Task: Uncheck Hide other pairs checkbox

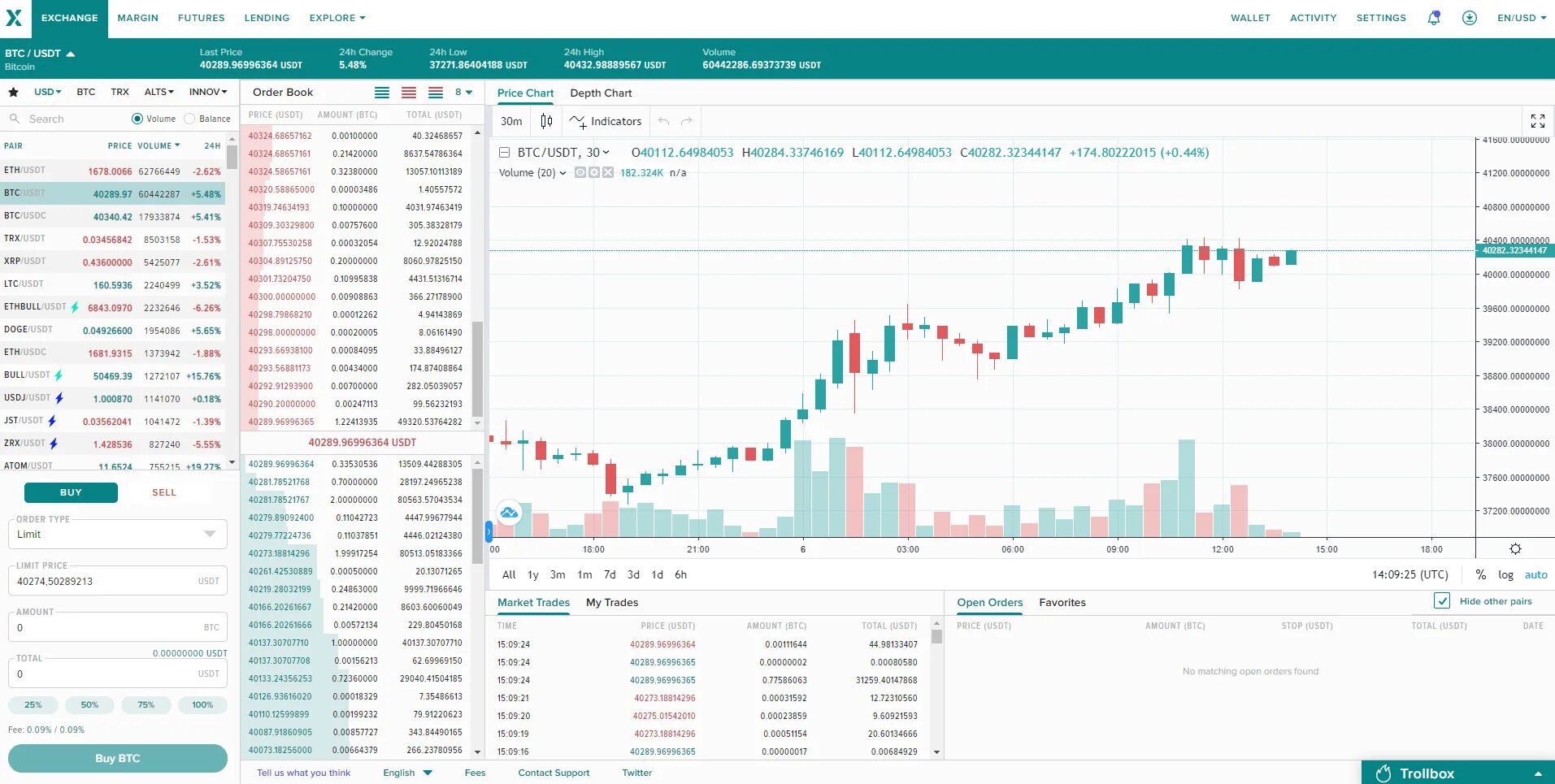Action: [1442, 601]
